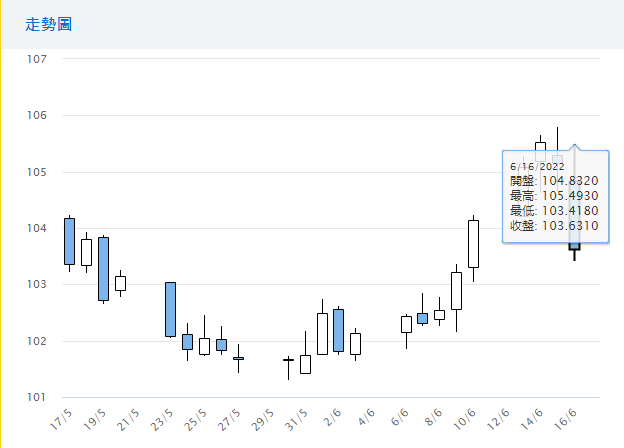Screen dimensions: 624x448
Task: Select the blue candlestick for 17/5
Action: (x=69, y=241)
